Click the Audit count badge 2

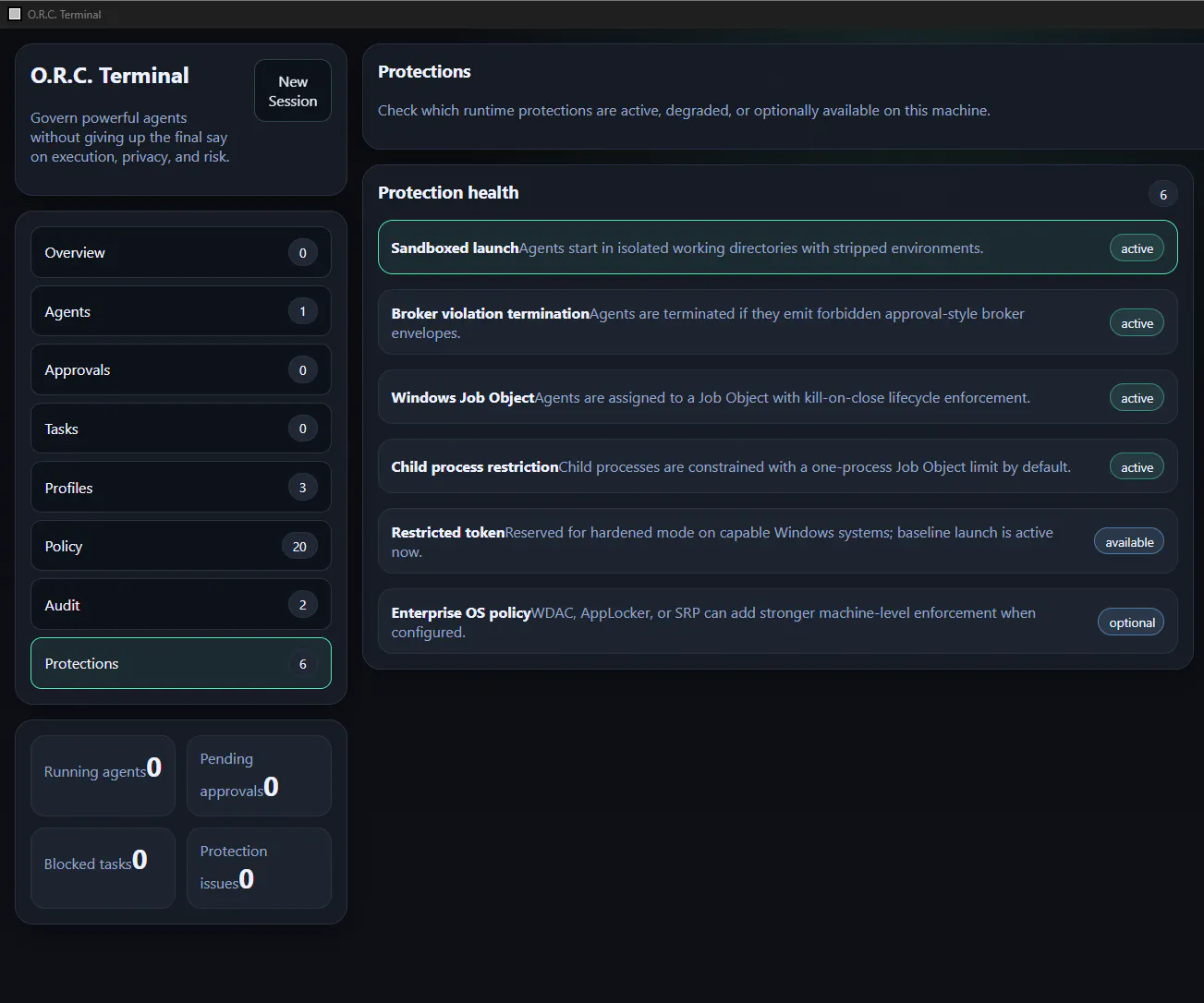302,605
